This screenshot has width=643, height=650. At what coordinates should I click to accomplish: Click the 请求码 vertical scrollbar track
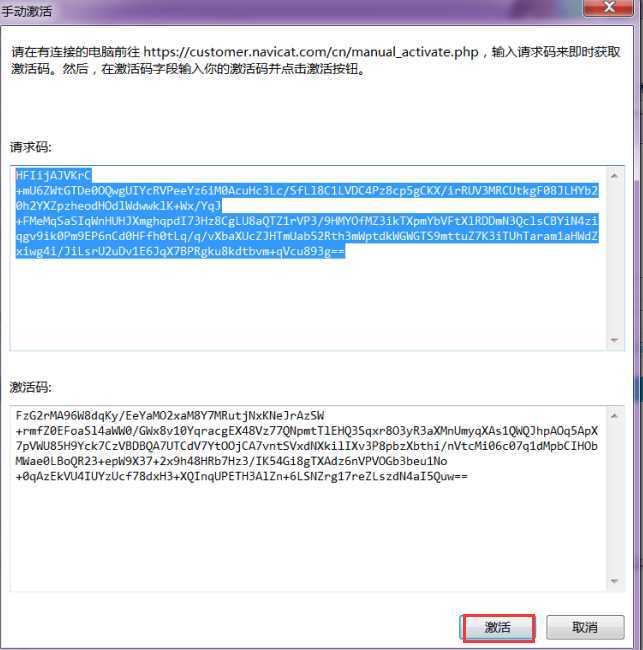pos(615,258)
